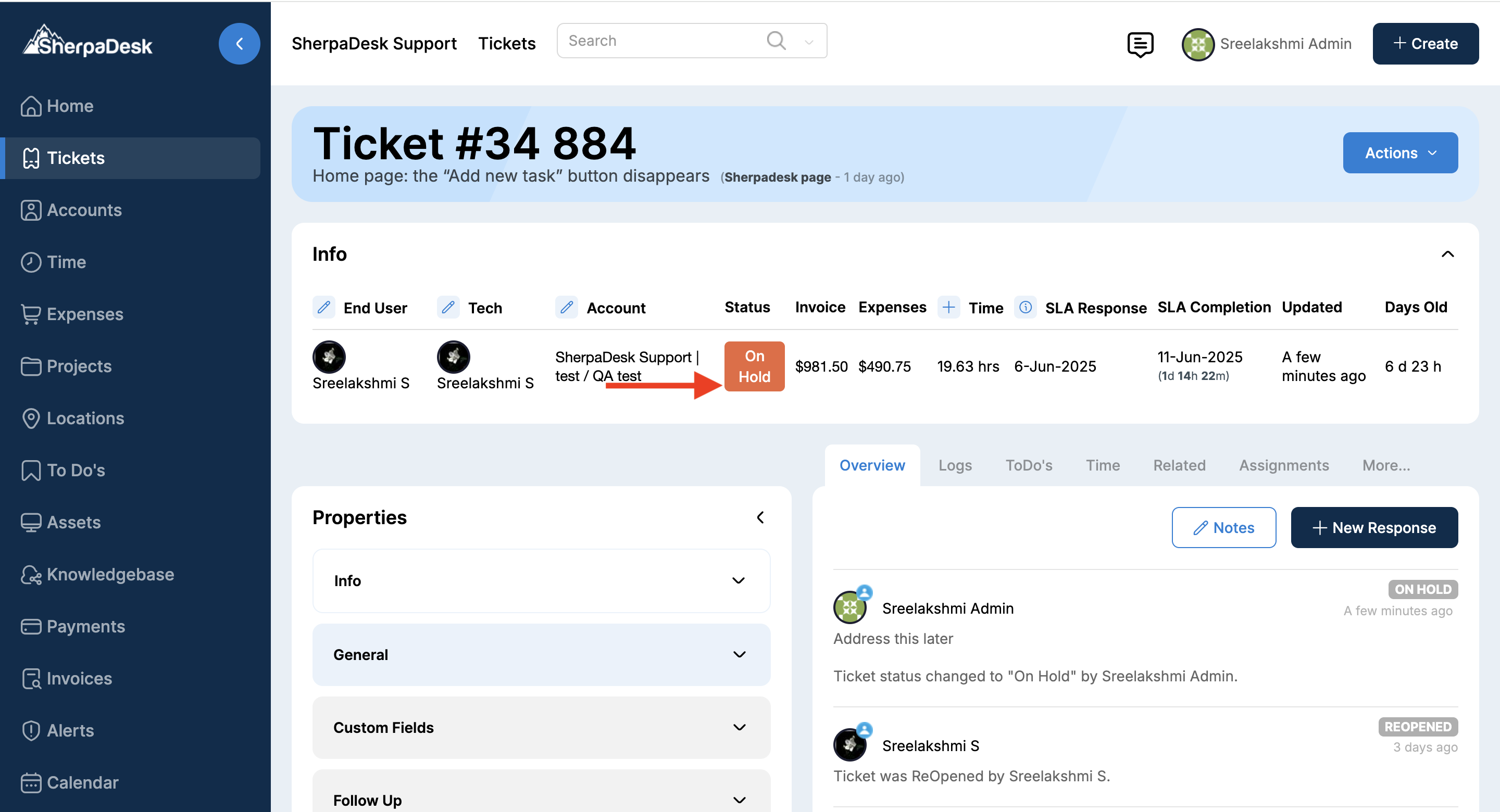Open the chat messages icon in header
The width and height of the screenshot is (1500, 812).
pyautogui.click(x=1140, y=44)
